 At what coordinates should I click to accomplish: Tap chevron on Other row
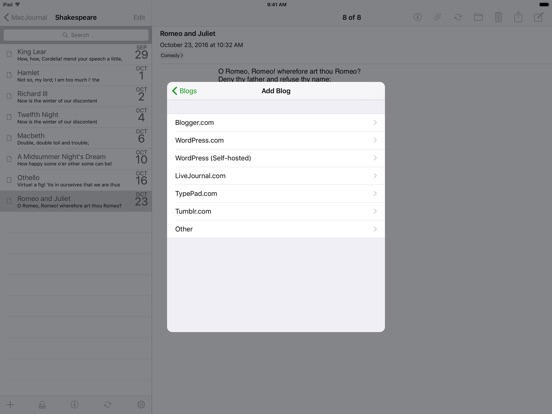pos(375,229)
